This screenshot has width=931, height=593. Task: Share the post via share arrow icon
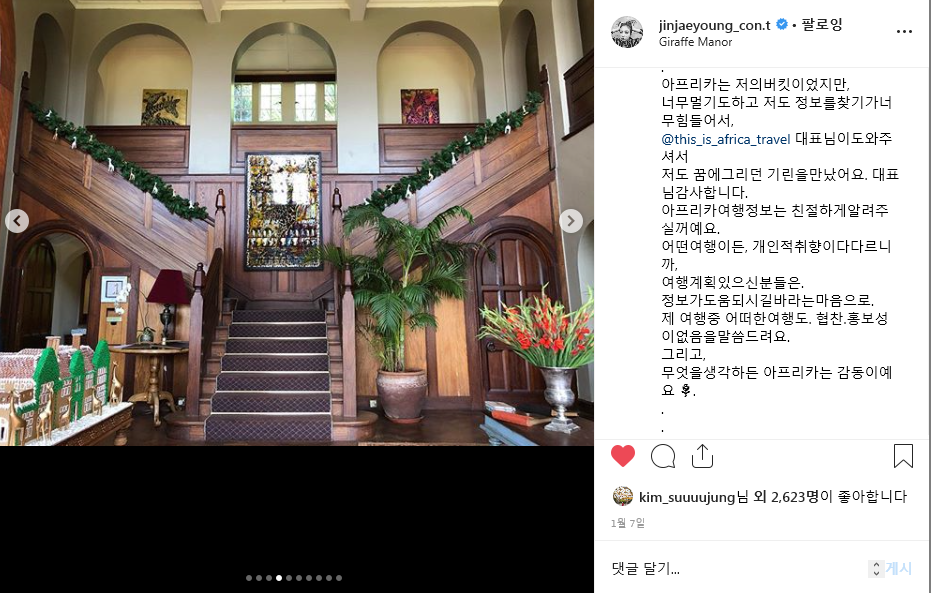point(702,456)
